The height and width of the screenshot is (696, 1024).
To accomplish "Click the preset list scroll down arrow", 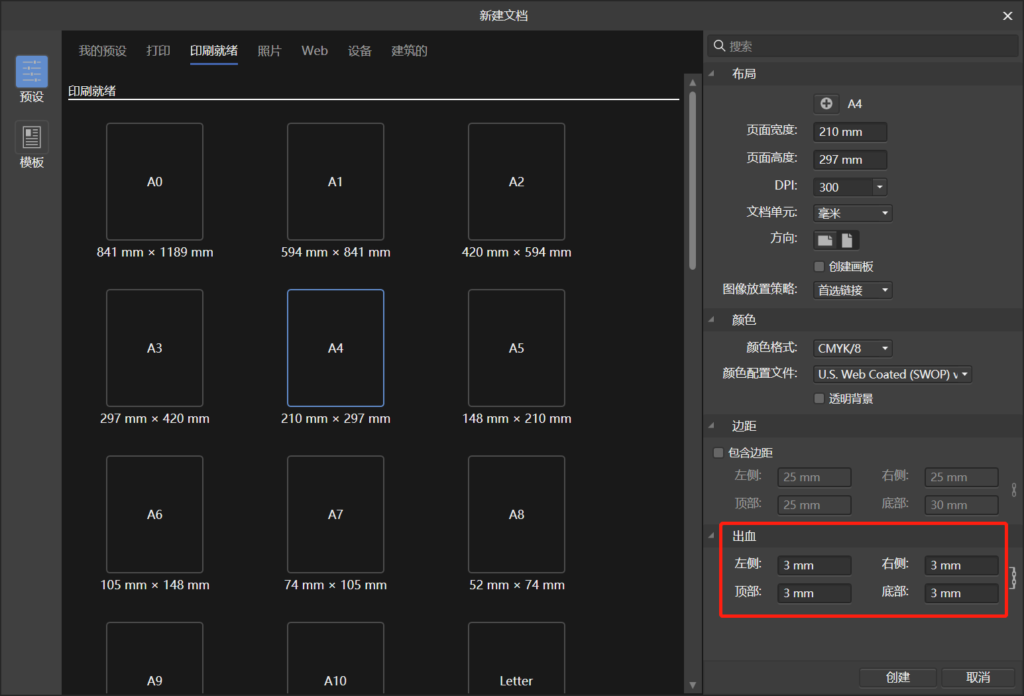I will click(692, 685).
